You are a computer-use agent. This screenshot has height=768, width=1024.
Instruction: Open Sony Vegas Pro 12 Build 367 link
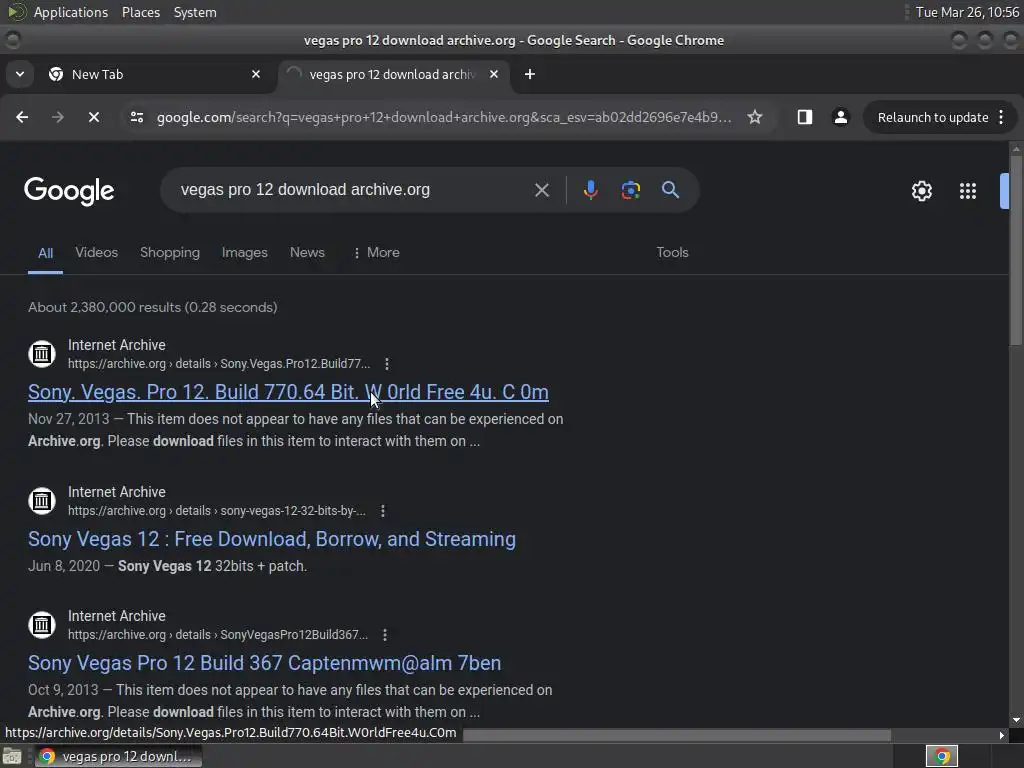pyautogui.click(x=264, y=663)
